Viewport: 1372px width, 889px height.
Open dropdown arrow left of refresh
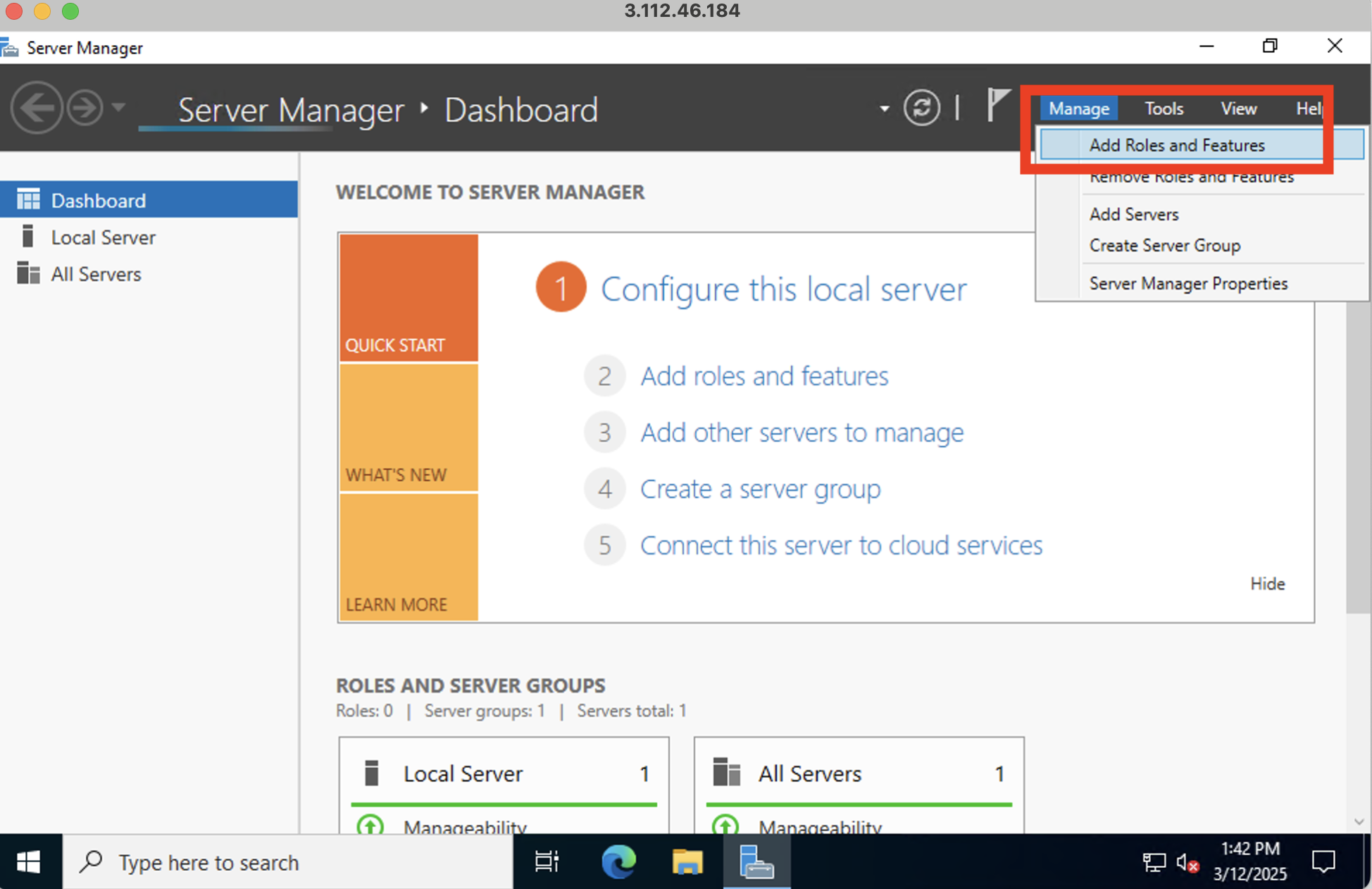click(884, 109)
